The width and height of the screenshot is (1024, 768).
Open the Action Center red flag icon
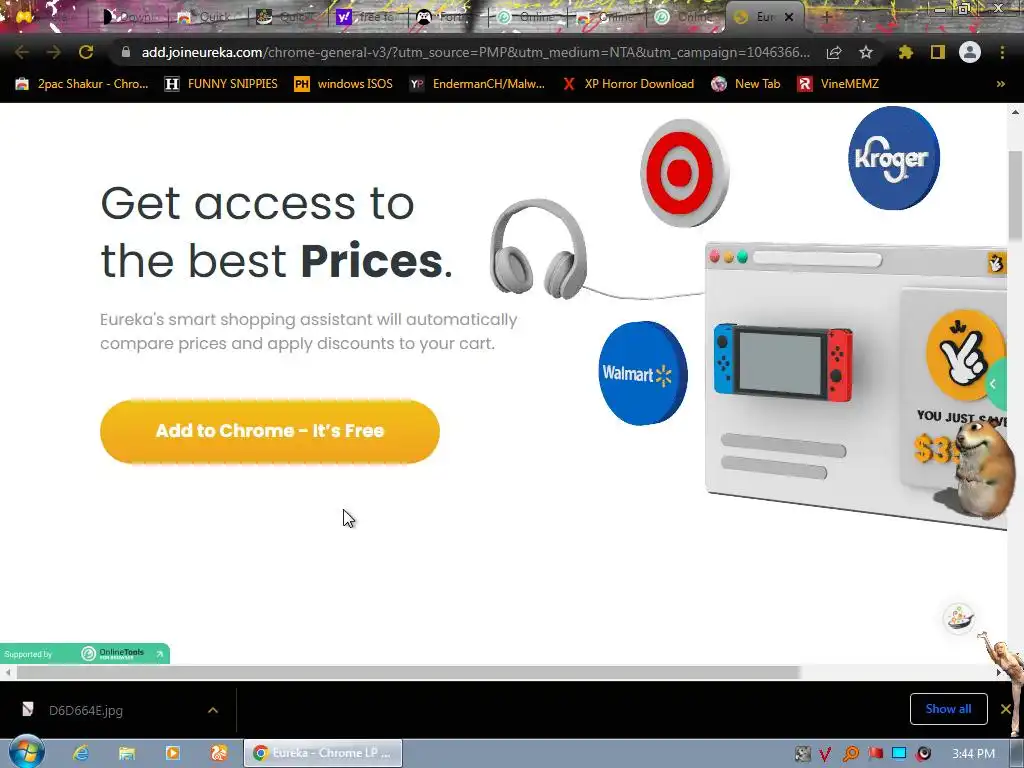tap(875, 754)
